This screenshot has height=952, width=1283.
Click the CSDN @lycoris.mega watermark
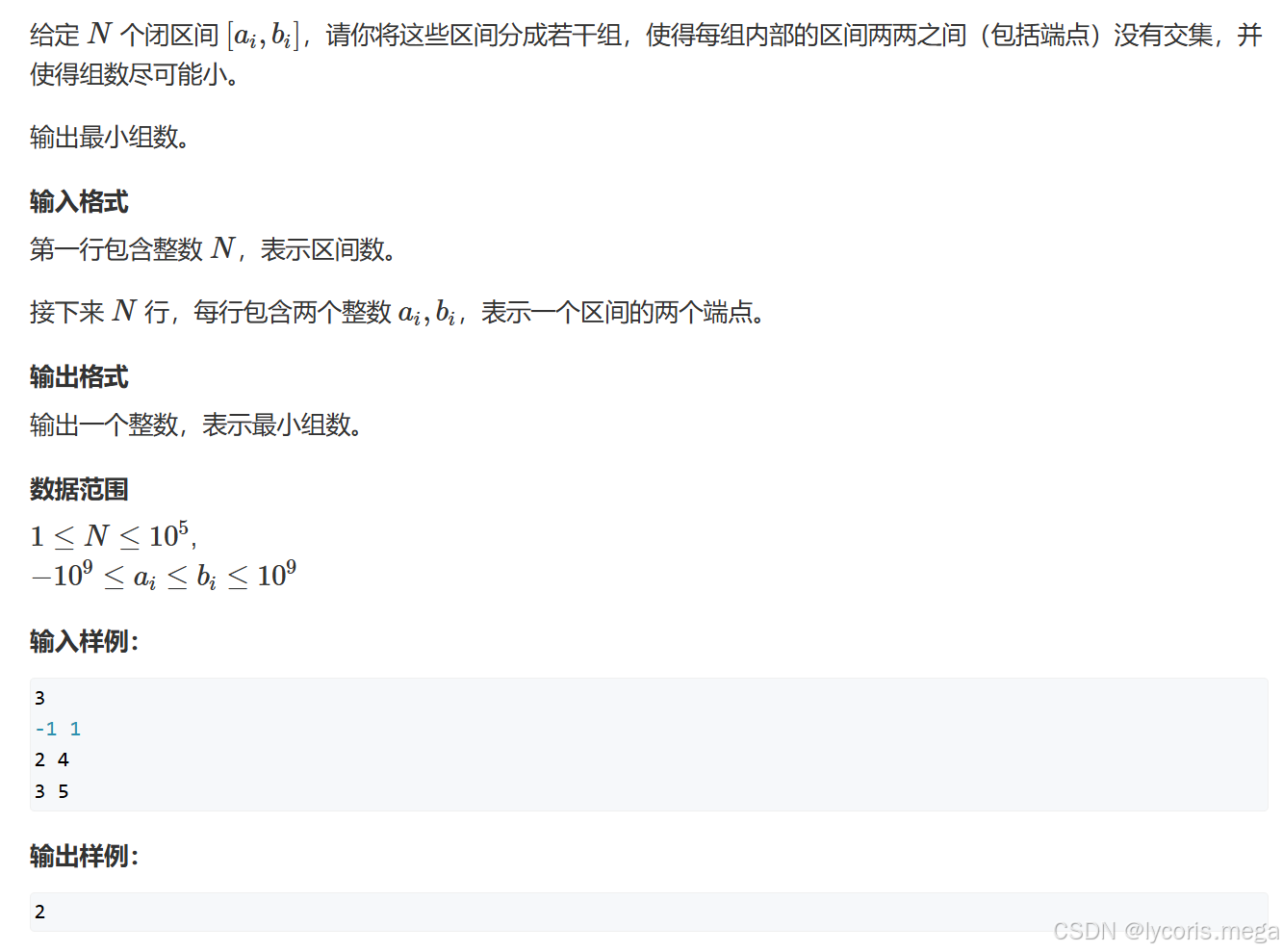pos(1166,932)
